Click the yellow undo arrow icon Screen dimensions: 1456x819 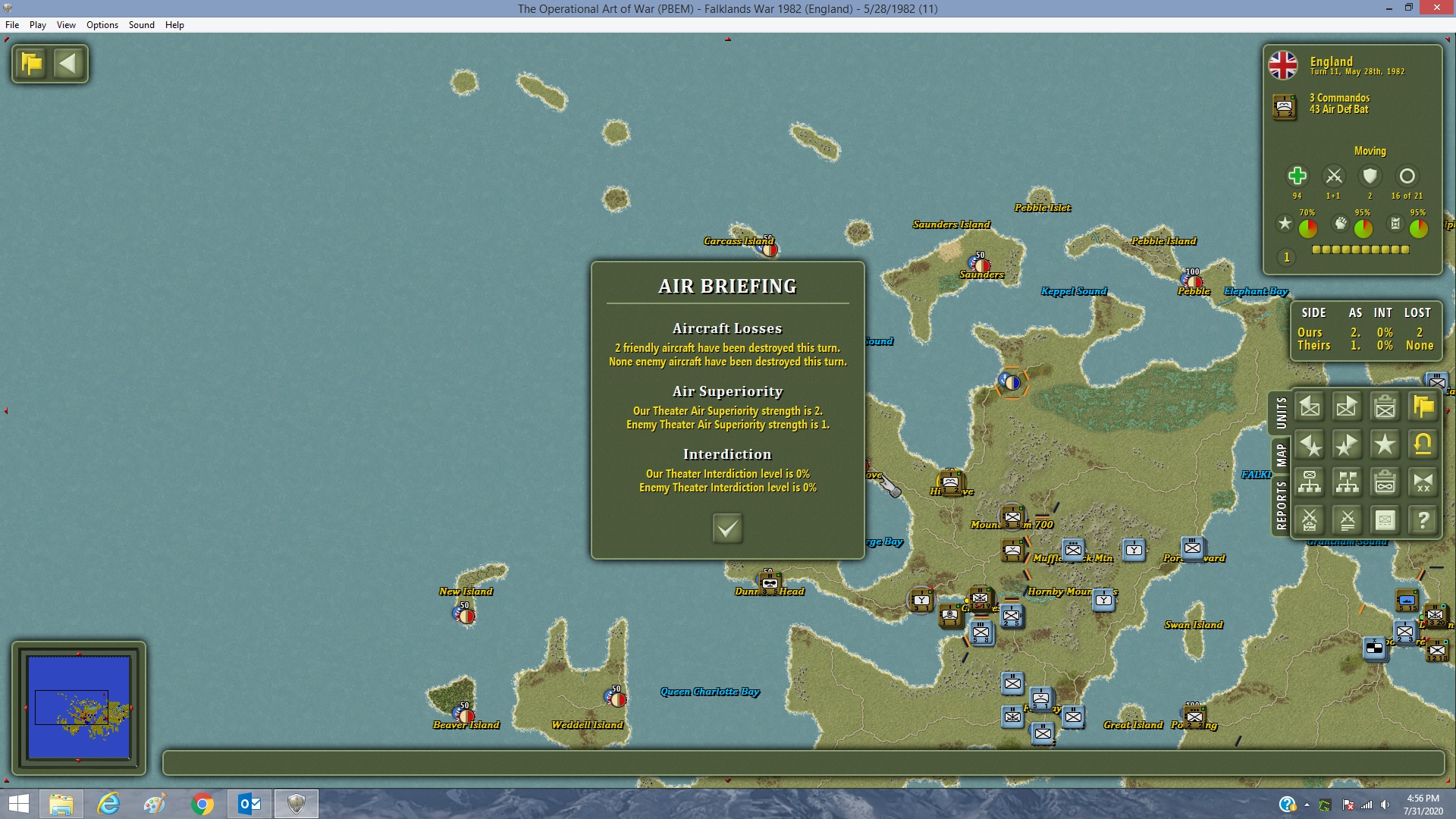coord(1423,444)
